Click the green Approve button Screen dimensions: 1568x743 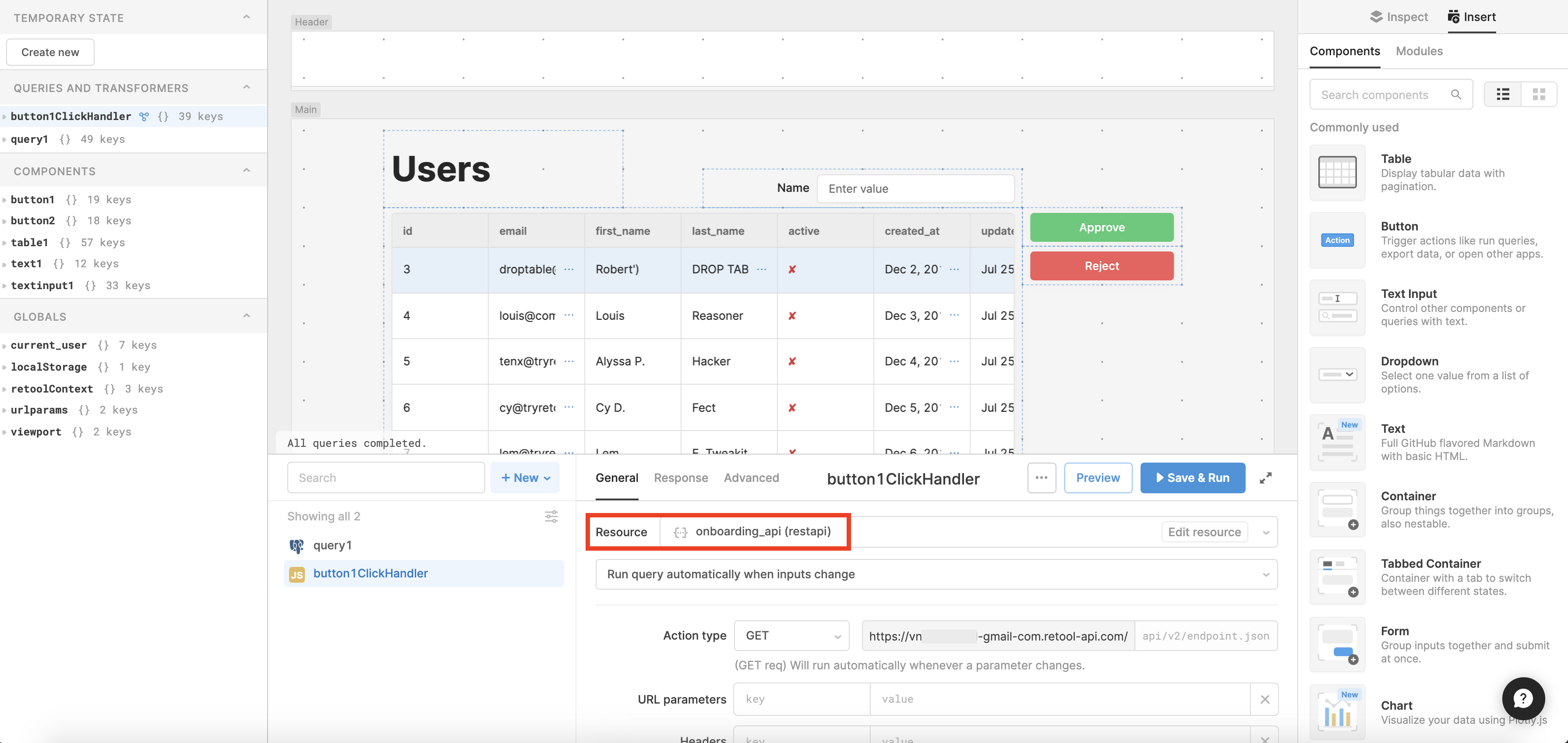tap(1101, 227)
